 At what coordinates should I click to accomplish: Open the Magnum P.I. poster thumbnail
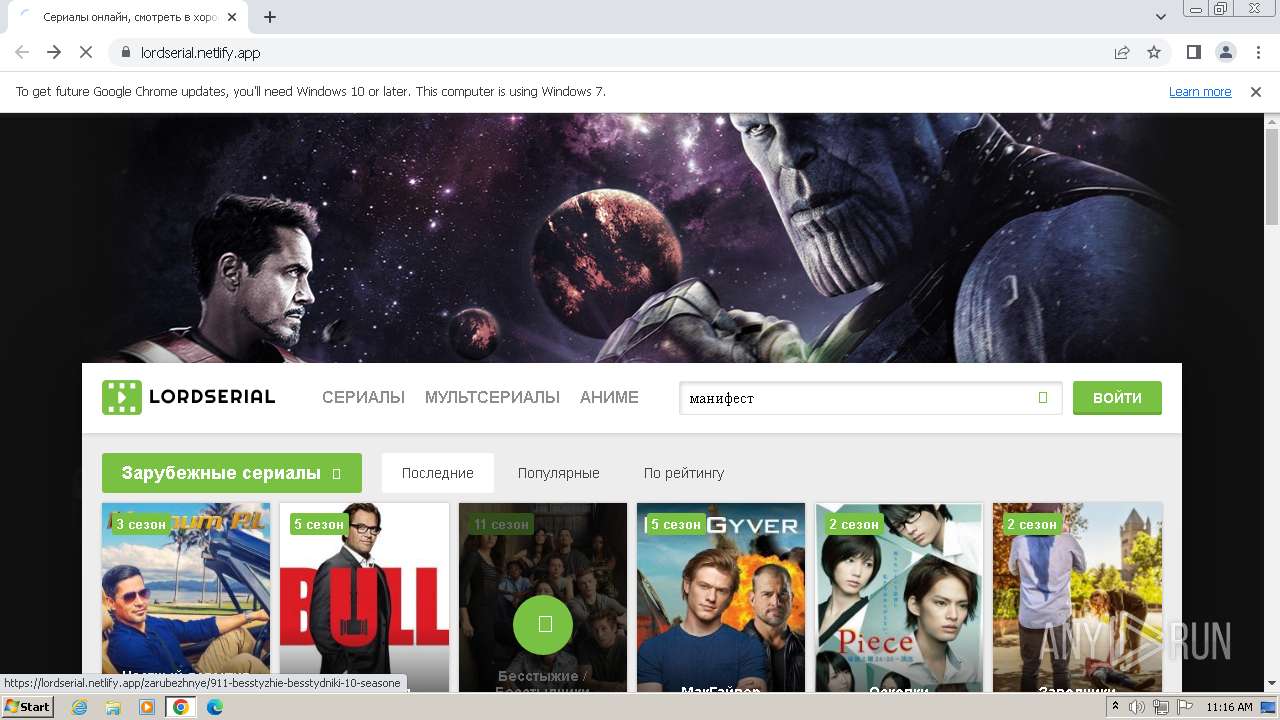pos(186,597)
